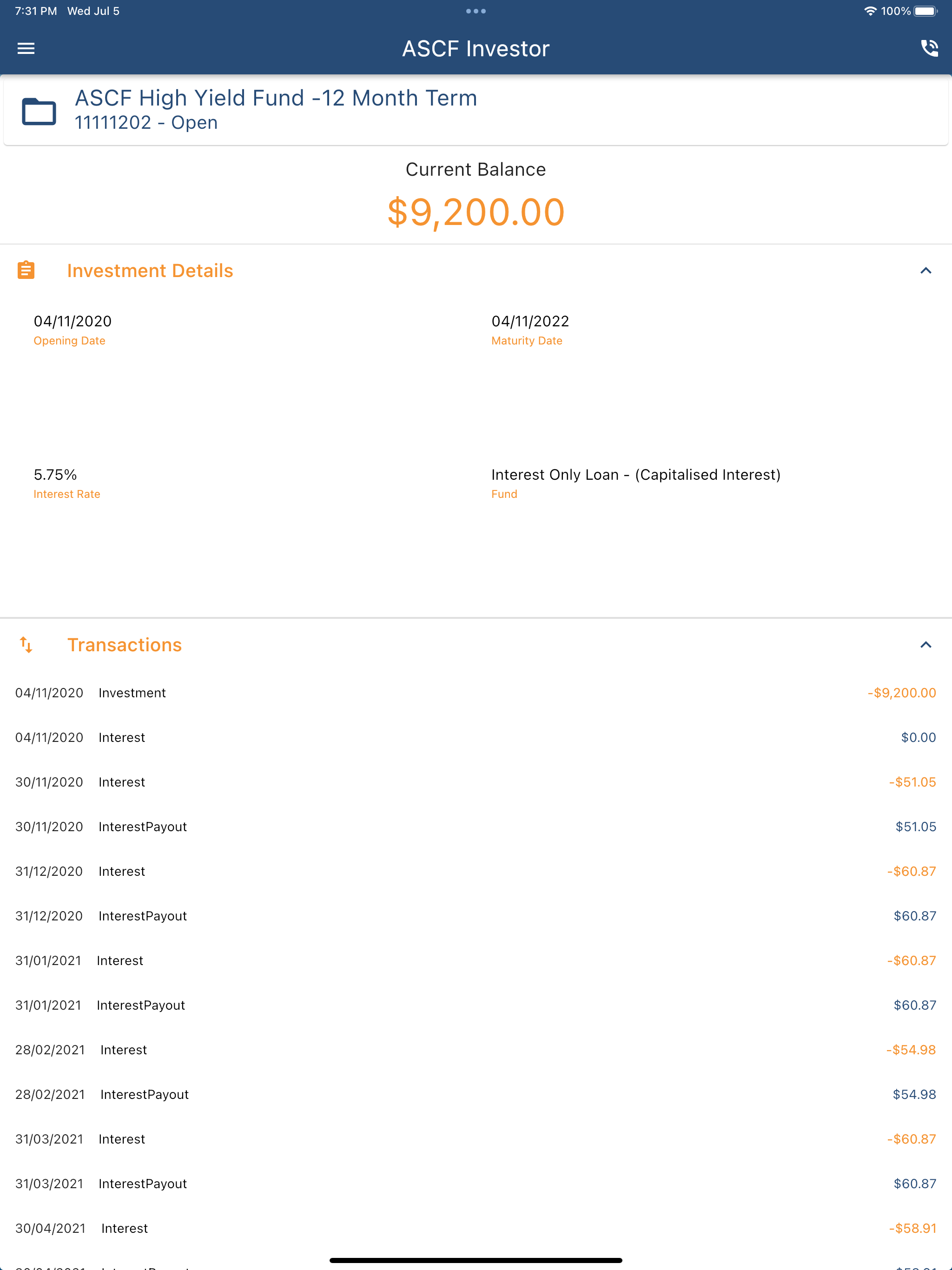Tap the iOS home indicator bar
Screen dimensions: 952x1270
pyautogui.click(x=476, y=1260)
